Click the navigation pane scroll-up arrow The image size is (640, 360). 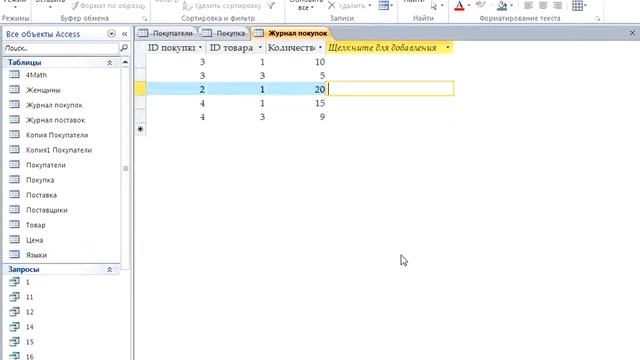tap(125, 62)
